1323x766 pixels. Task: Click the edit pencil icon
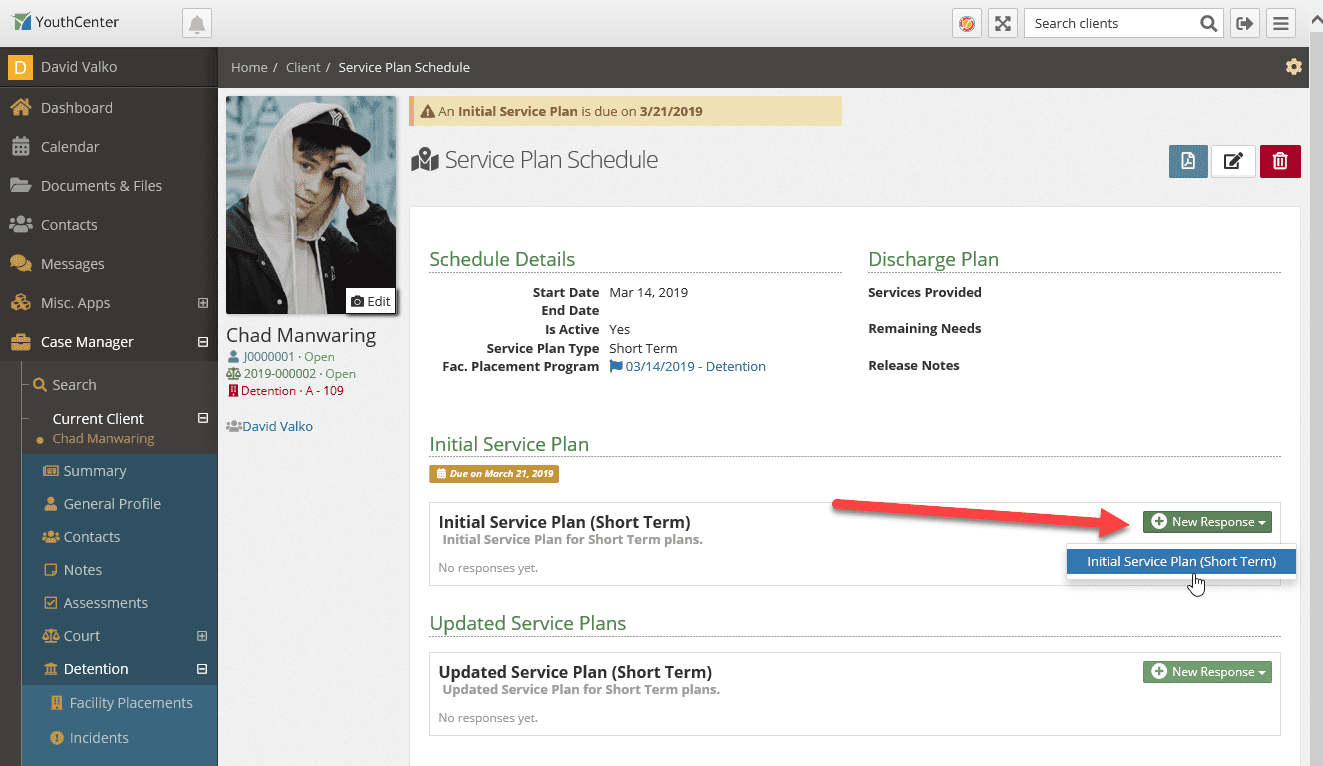coord(1233,160)
